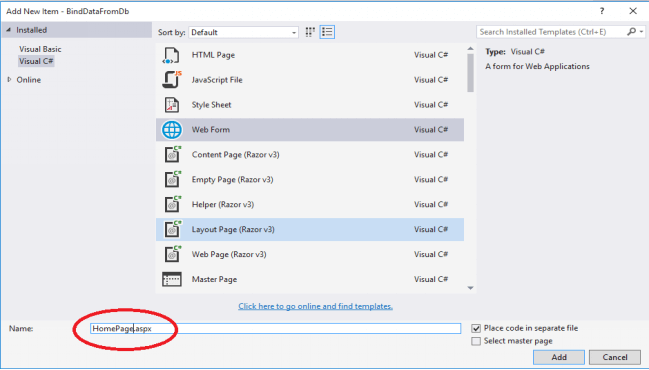The image size is (649, 370).
Task: Select the "Style Sheet" template name
Action: pyautogui.click(x=211, y=105)
